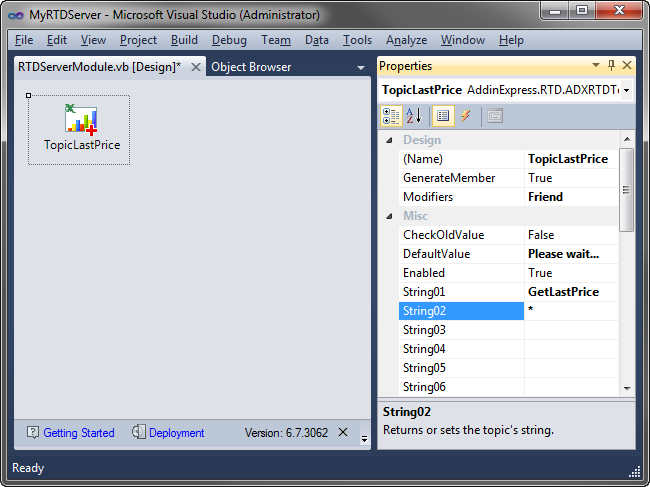Select the DefaultValue property

[461, 254]
